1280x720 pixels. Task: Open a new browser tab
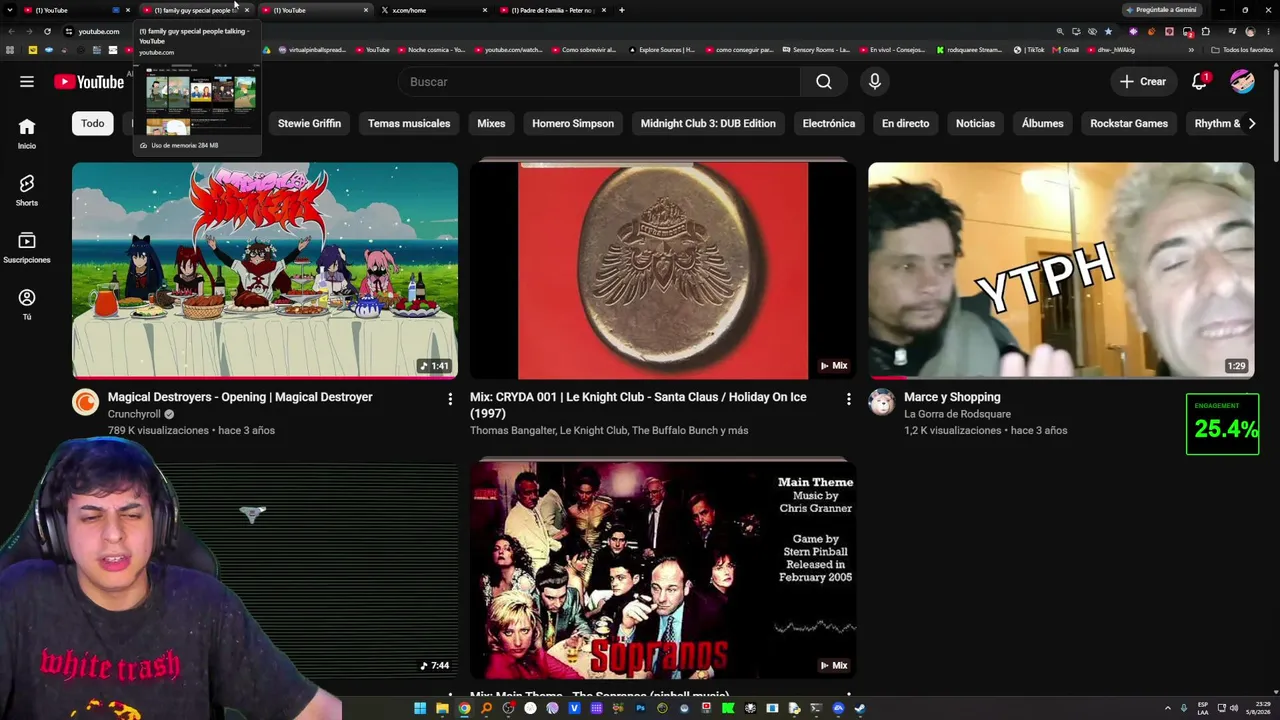click(621, 10)
